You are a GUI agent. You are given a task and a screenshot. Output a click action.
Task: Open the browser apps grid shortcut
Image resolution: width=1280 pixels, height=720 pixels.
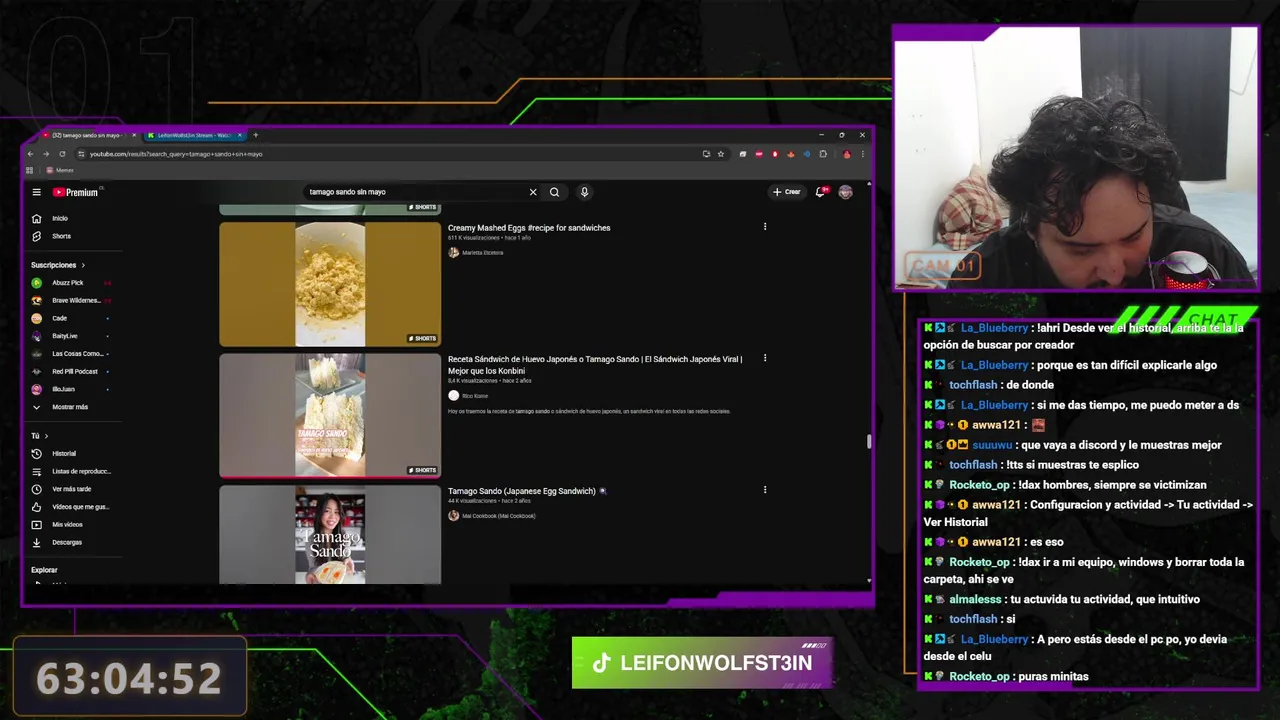[30, 170]
